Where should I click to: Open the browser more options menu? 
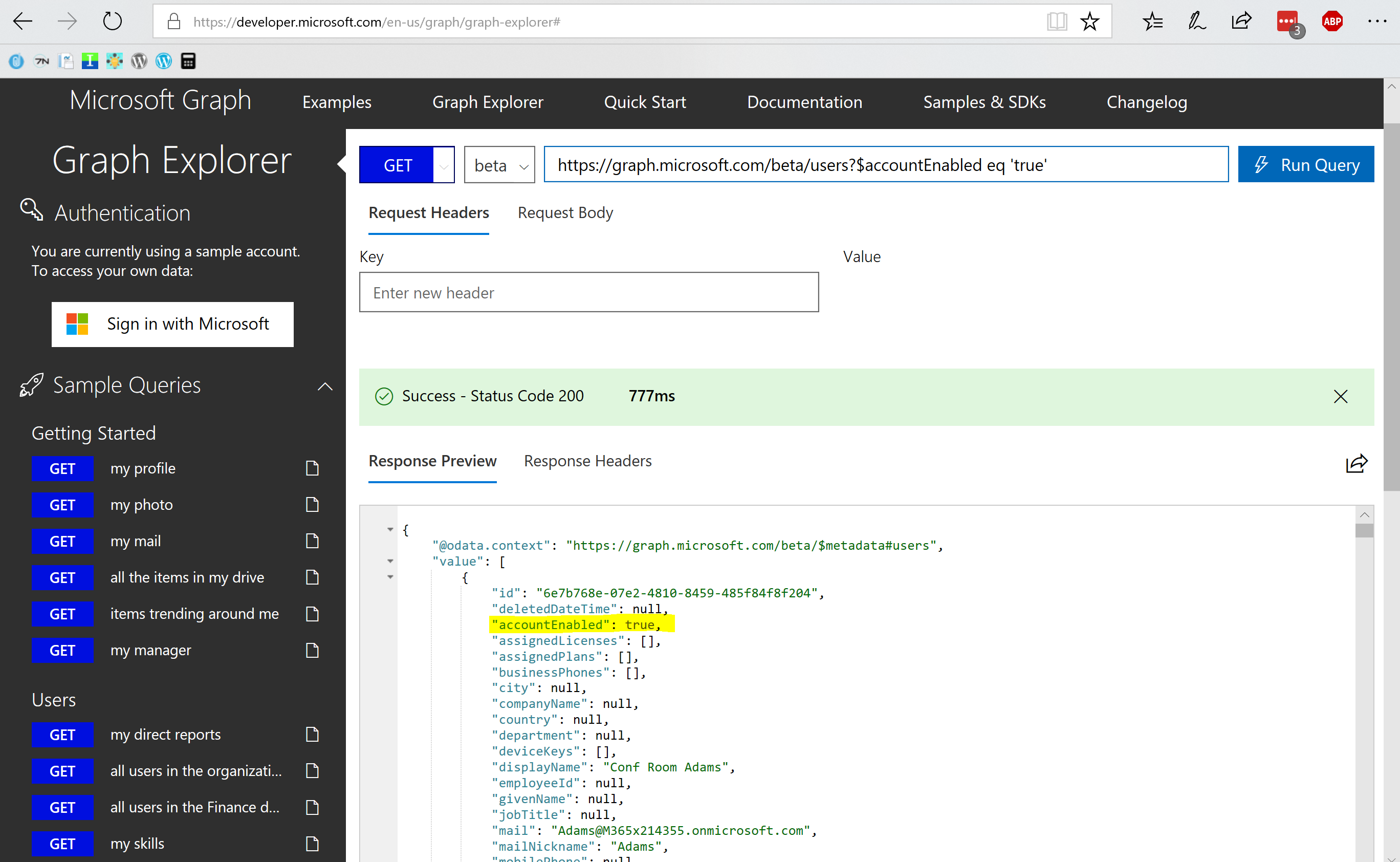point(1377,21)
